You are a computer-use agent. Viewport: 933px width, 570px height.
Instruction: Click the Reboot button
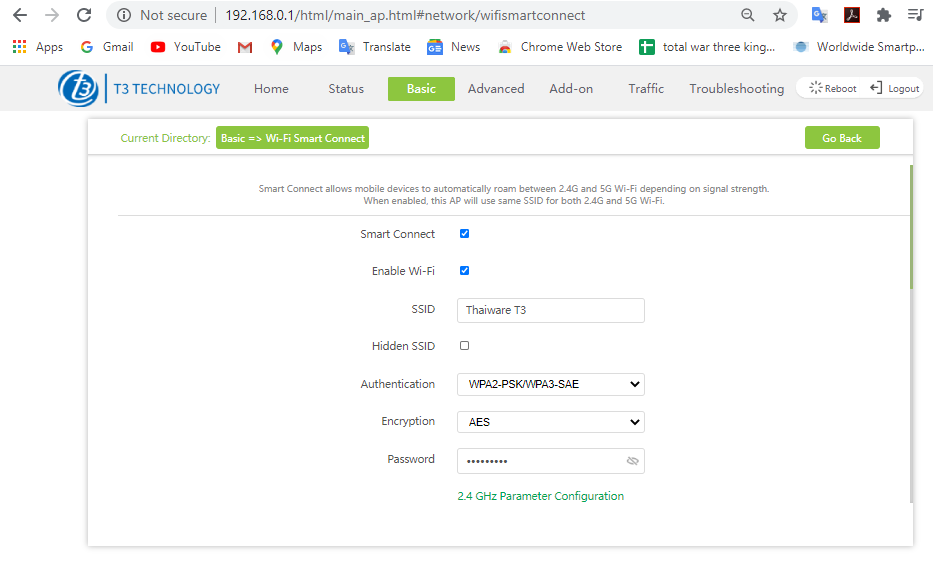832,88
